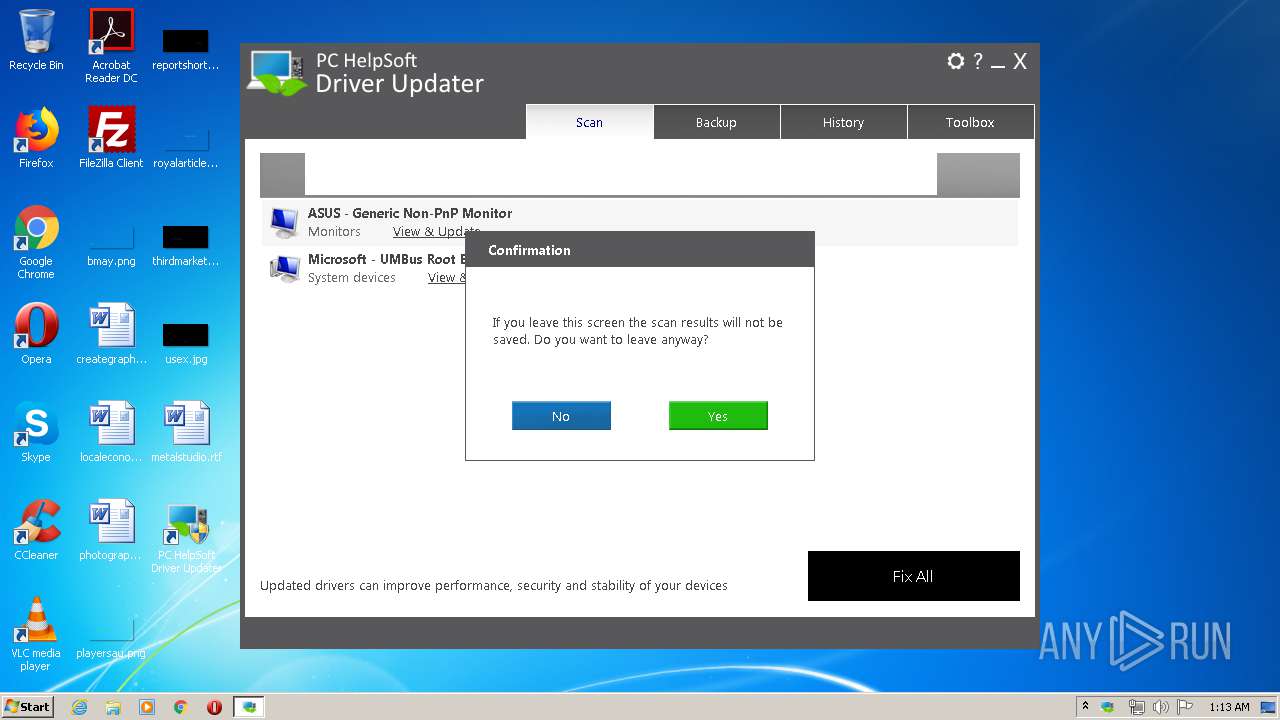
Task: Select the Opera desktop shortcut
Action: 36,334
